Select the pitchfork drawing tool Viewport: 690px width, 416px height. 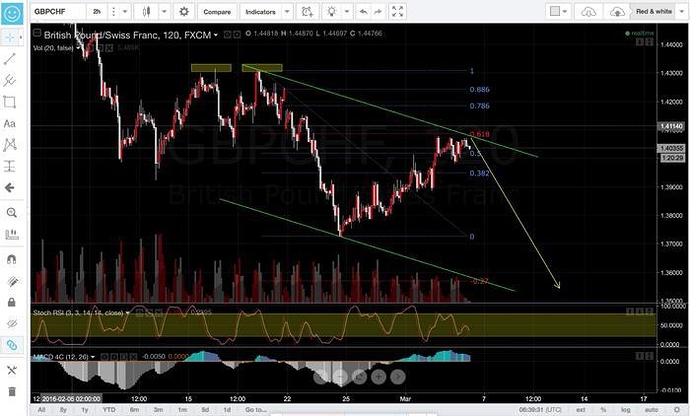[10, 81]
